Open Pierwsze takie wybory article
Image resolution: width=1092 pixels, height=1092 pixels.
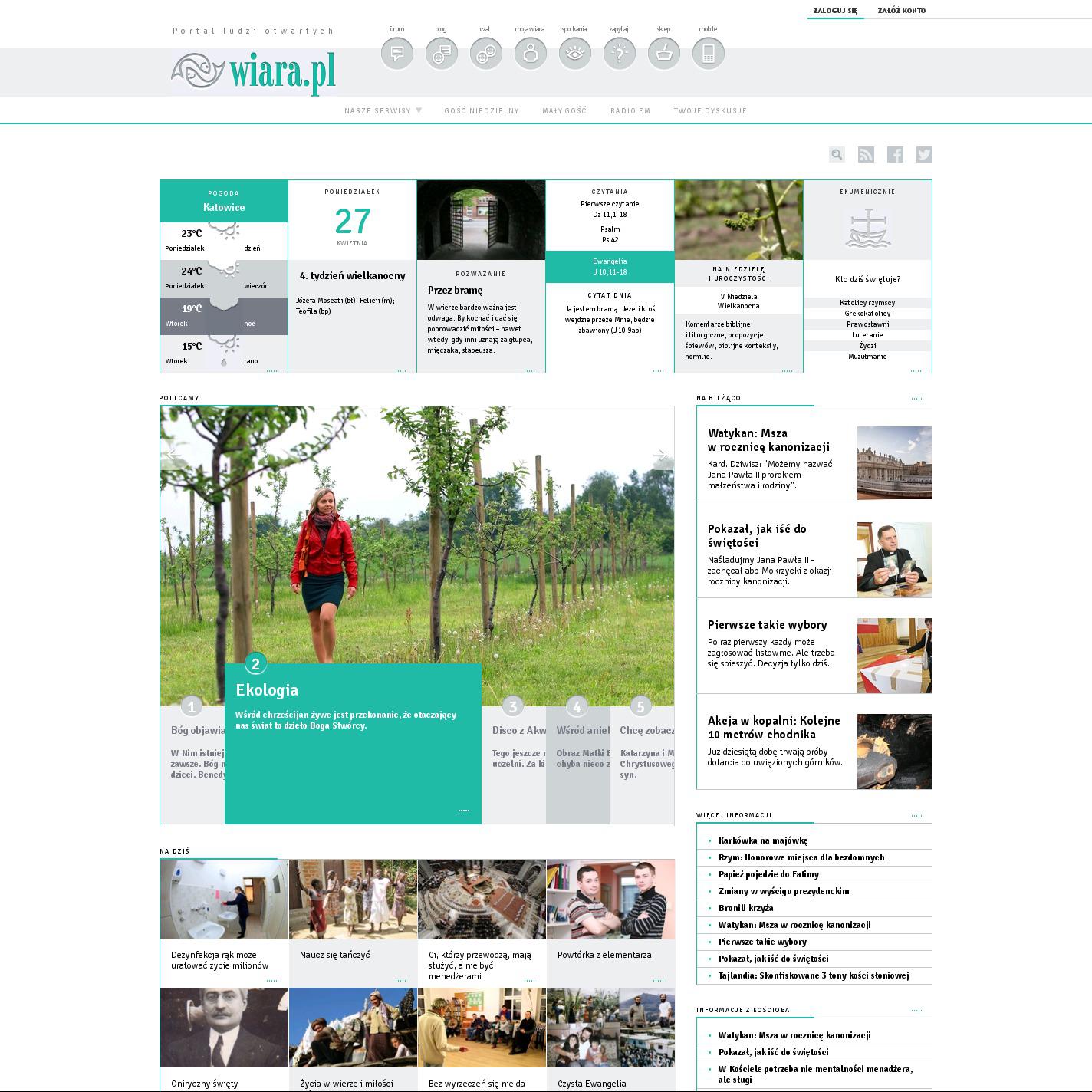767,625
